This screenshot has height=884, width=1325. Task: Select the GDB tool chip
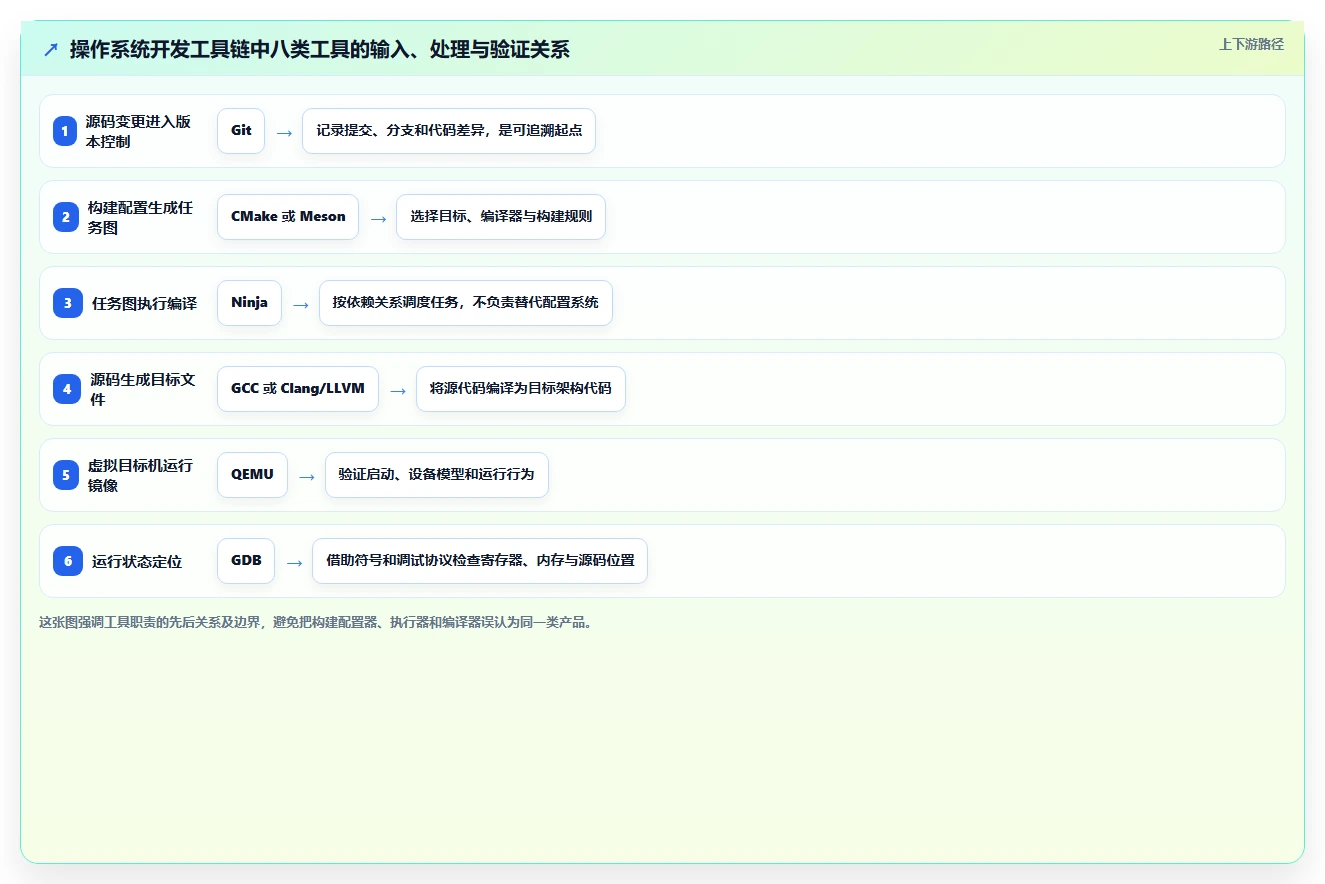click(246, 561)
